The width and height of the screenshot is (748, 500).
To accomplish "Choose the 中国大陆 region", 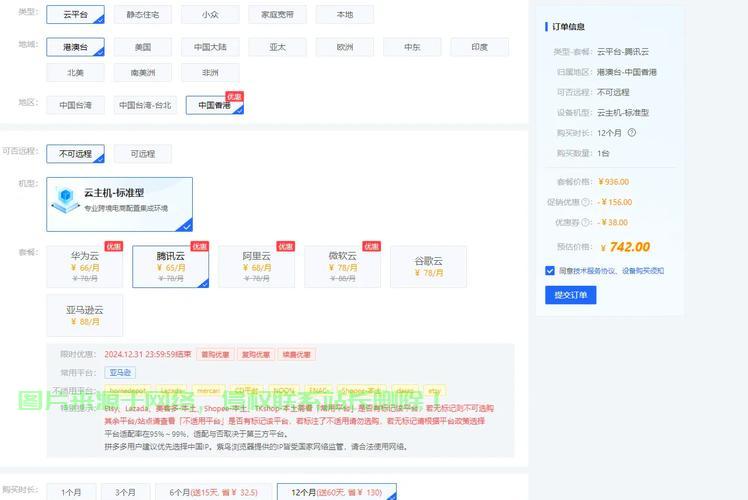I will 210,47.
